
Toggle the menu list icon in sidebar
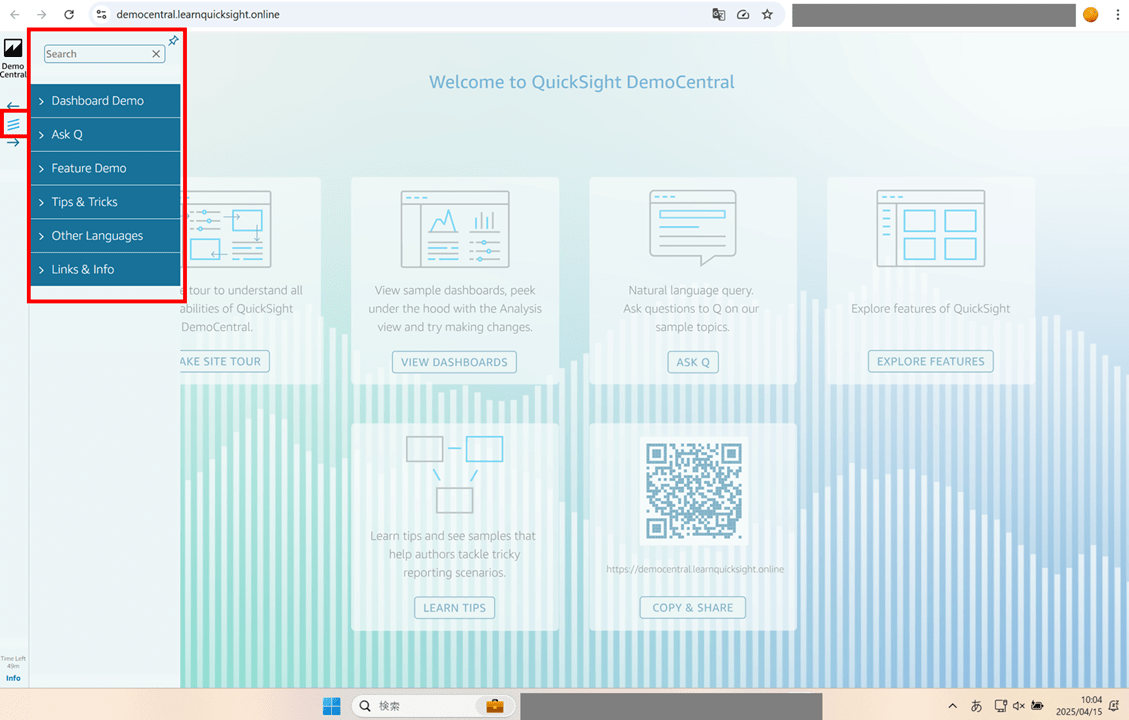click(x=14, y=125)
